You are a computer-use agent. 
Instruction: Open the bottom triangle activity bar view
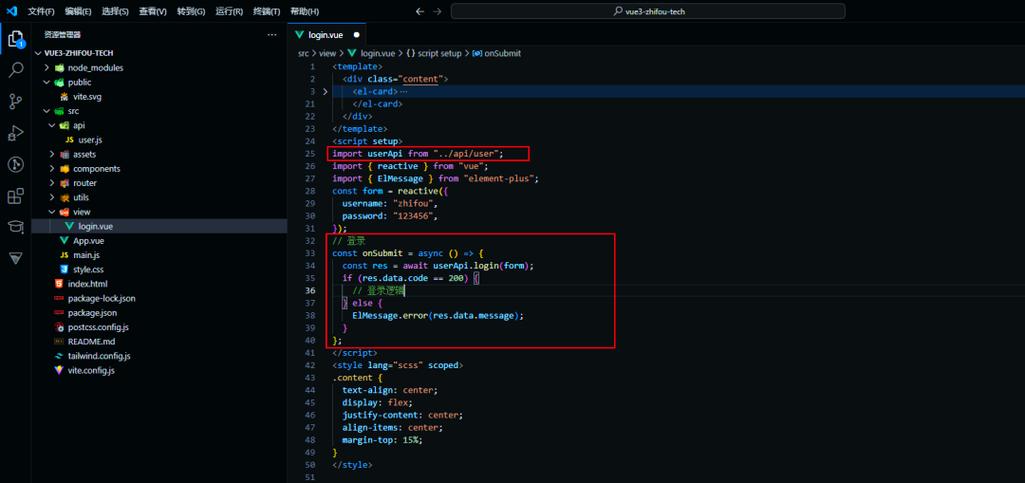coord(16,258)
